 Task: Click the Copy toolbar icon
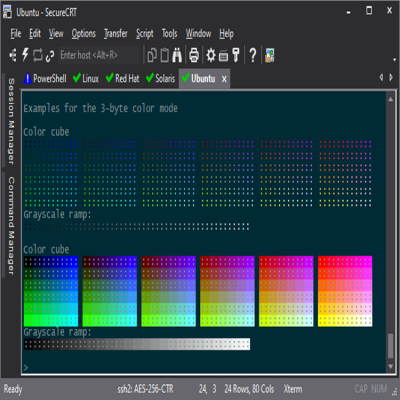pos(152,55)
